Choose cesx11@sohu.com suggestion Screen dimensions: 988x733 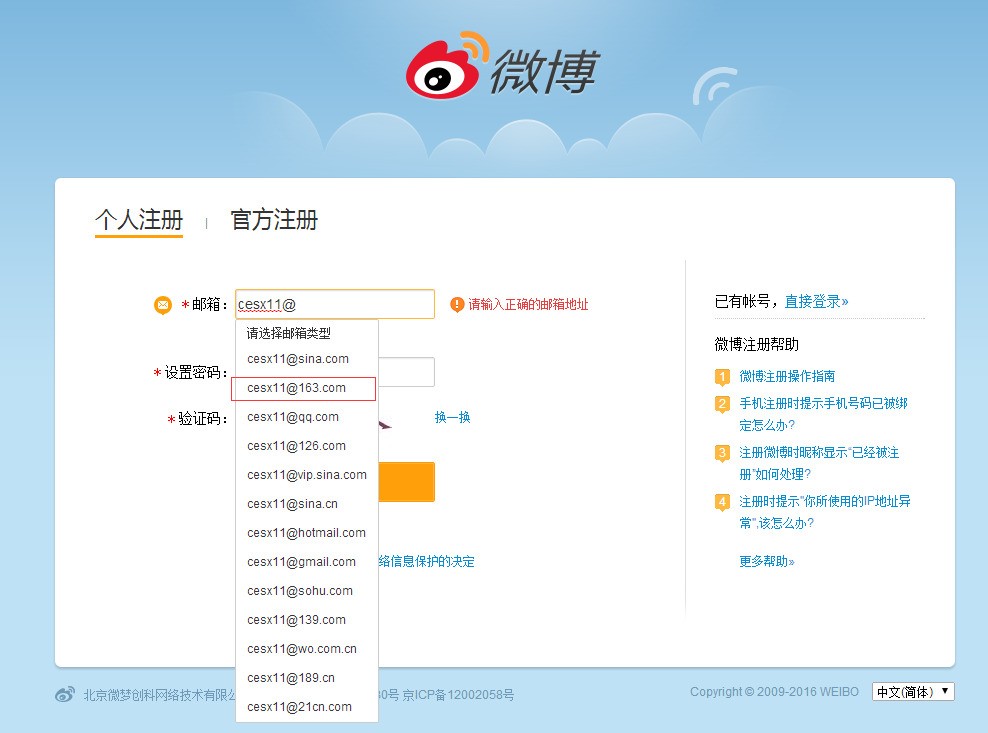[307, 591]
